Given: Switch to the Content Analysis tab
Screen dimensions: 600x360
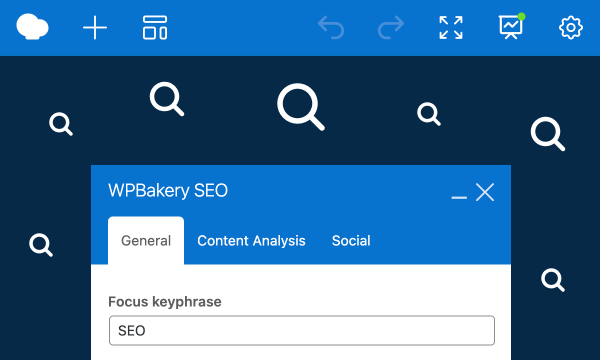Looking at the screenshot, I should (251, 241).
